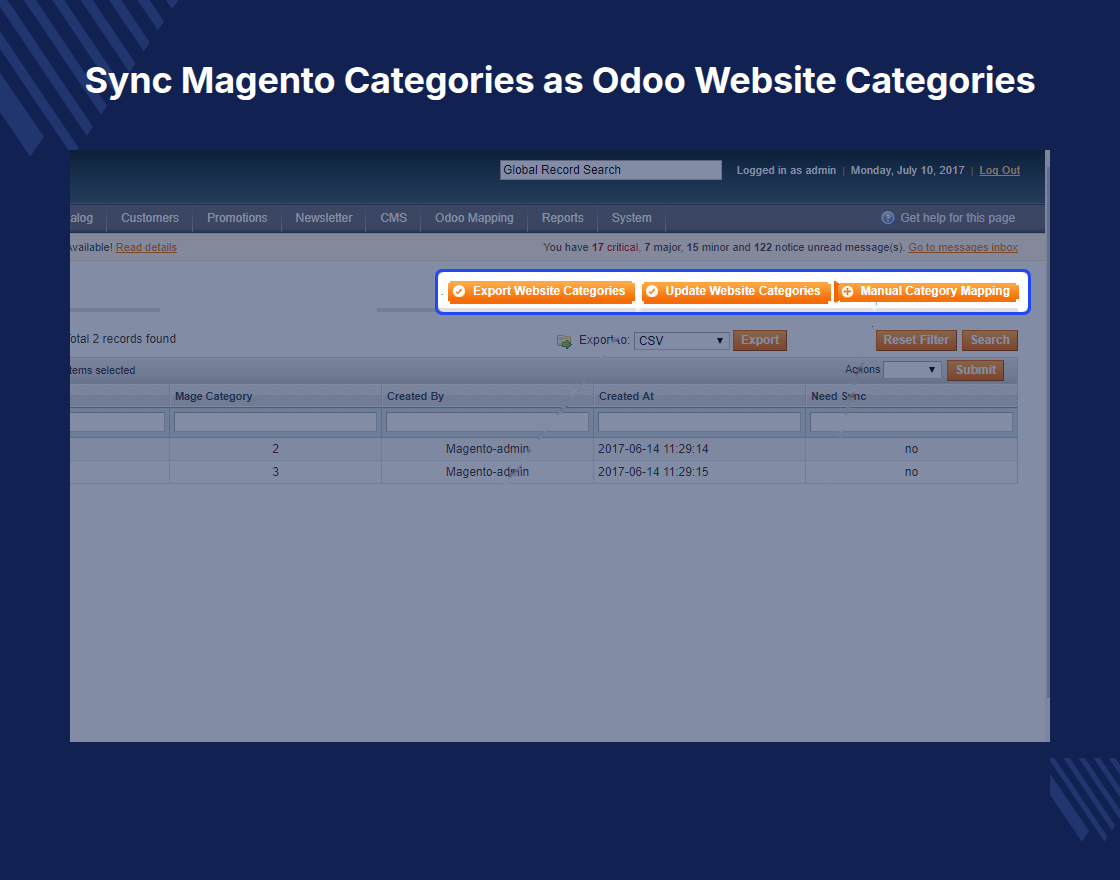Click the export-to folder icon
This screenshot has width=1120, height=880.
[564, 341]
